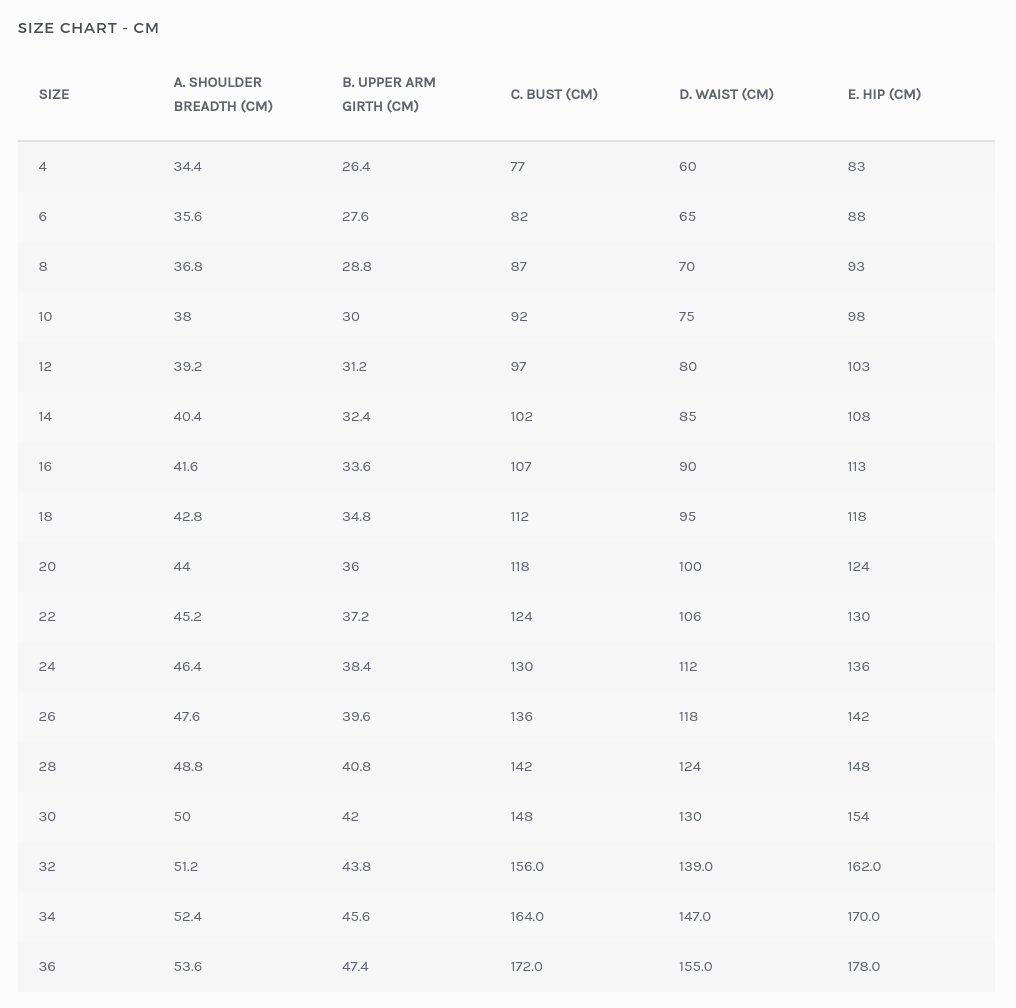Click upper arm girth value 28.8
Viewport: 1016px width, 1008px height.
(357, 266)
